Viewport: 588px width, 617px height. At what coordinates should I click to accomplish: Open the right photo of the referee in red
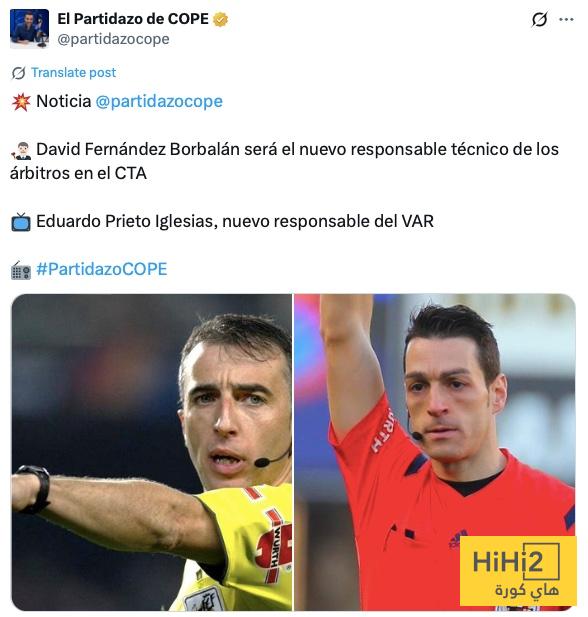[435, 452]
